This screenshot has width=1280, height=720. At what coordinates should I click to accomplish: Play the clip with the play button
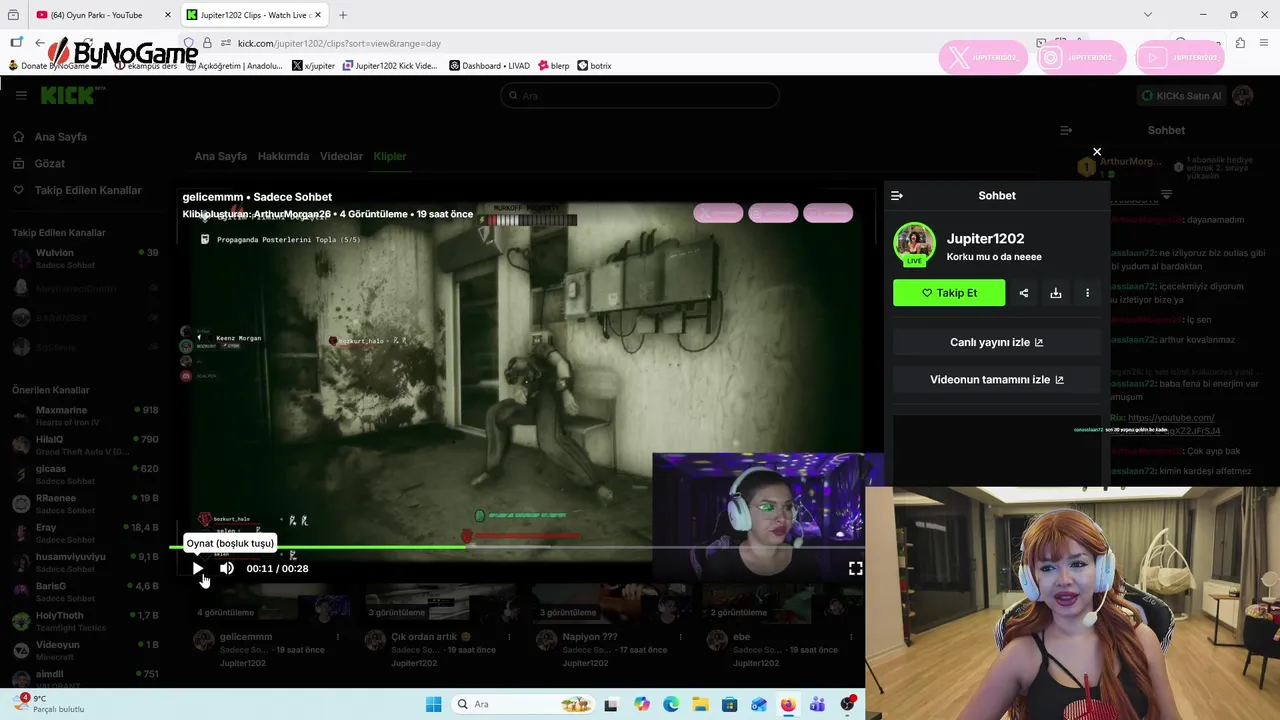click(198, 568)
